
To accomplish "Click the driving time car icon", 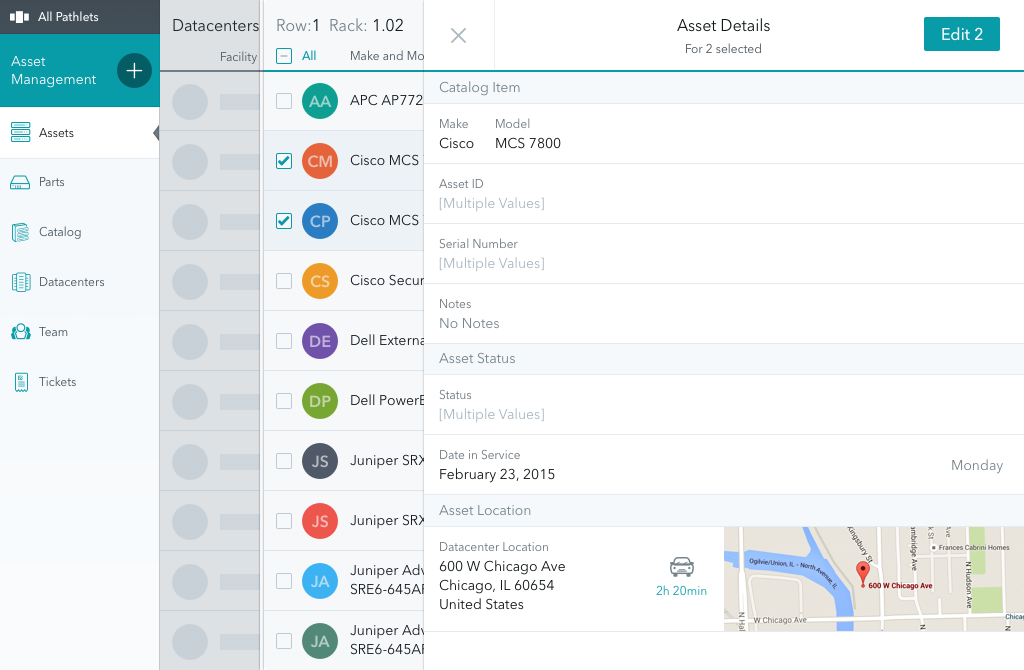I will pos(681,565).
